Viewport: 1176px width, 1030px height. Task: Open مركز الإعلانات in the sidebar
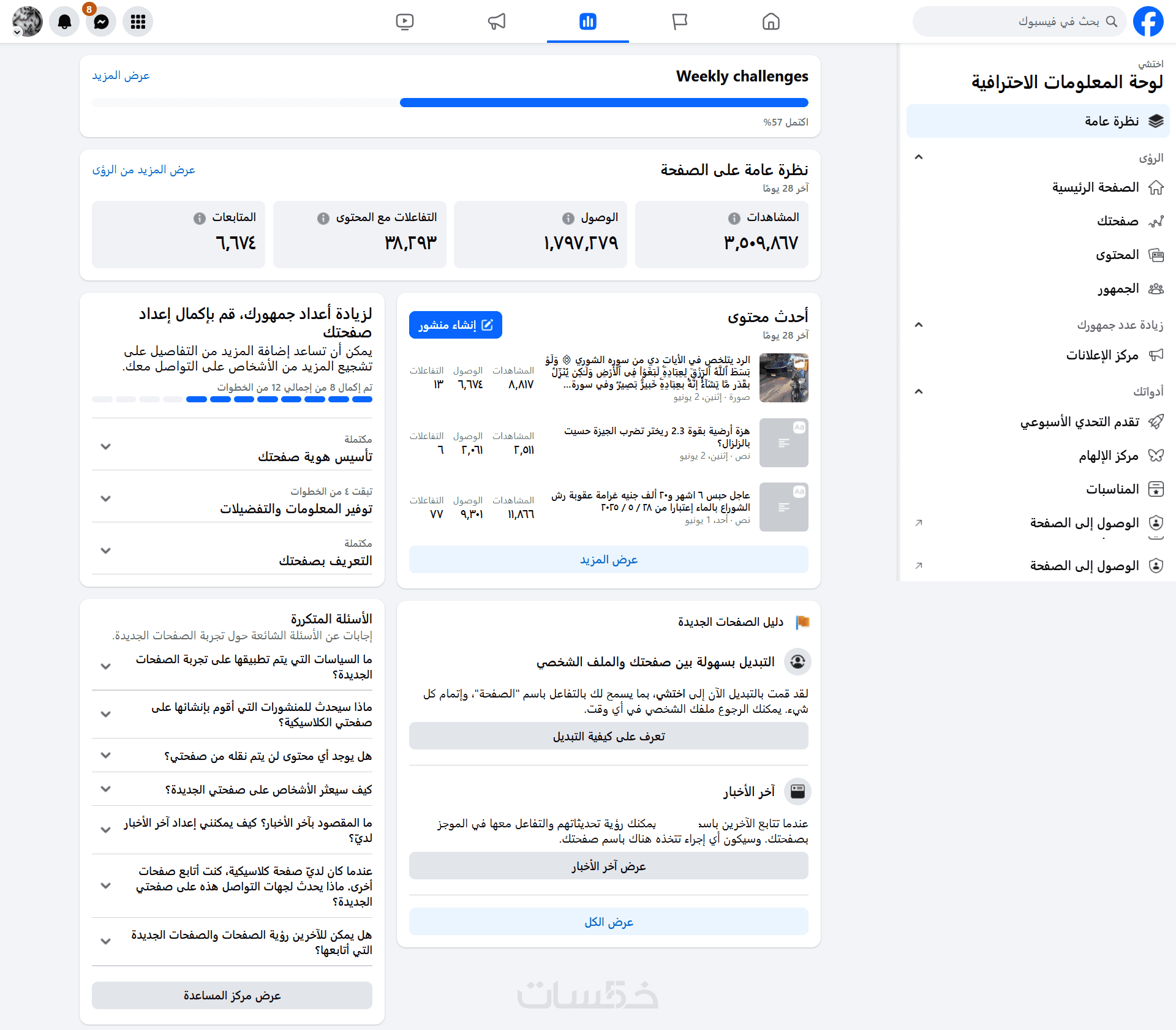[1101, 355]
